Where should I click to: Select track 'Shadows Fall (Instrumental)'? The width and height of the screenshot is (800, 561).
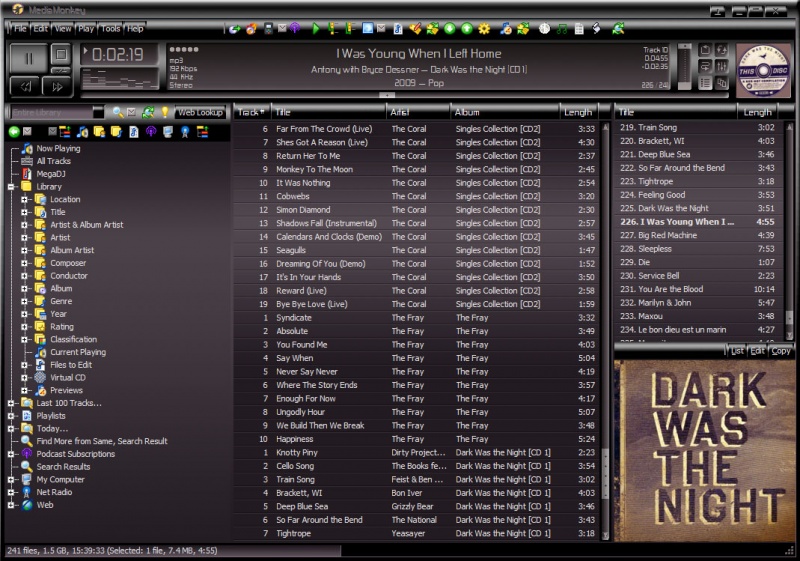click(x=417, y=223)
